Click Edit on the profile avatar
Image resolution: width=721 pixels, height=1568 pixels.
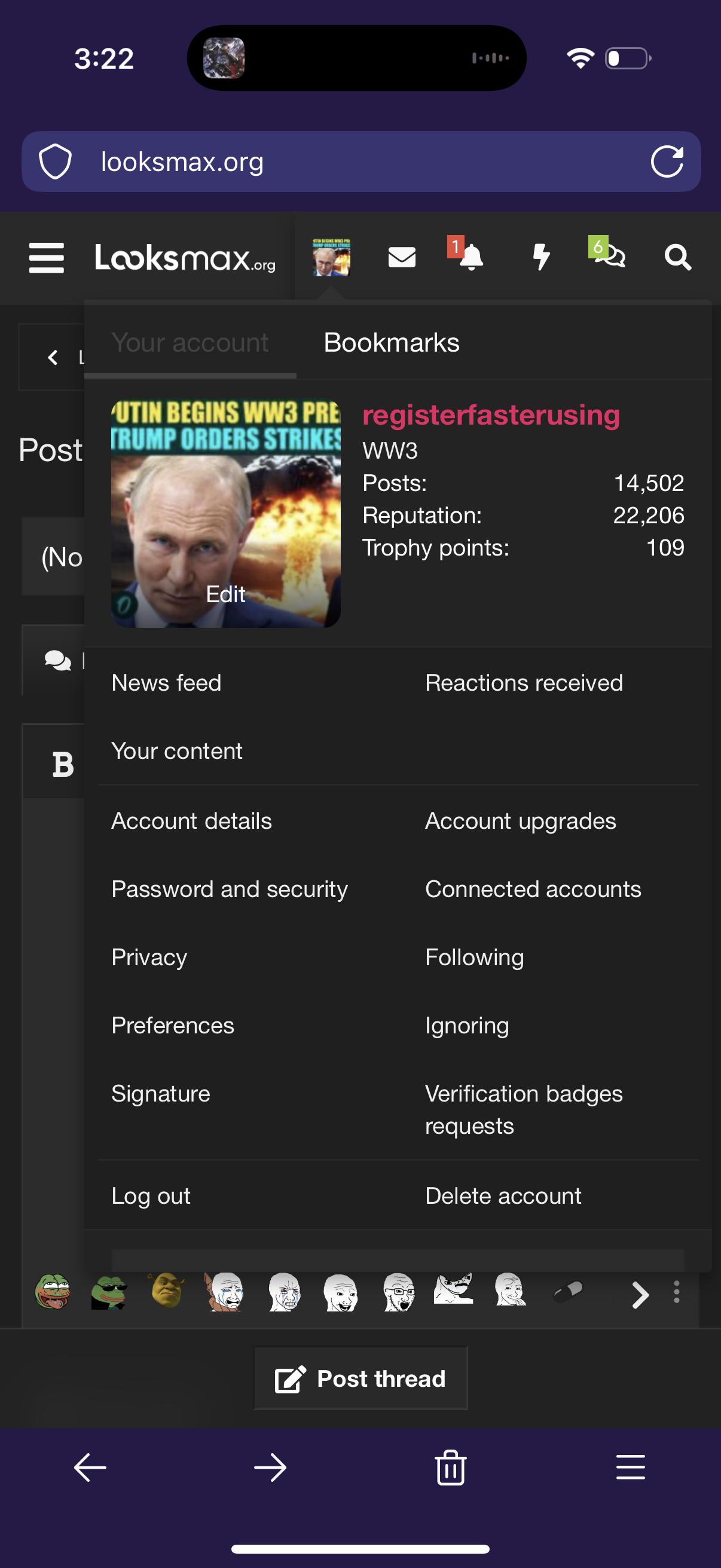click(x=225, y=594)
